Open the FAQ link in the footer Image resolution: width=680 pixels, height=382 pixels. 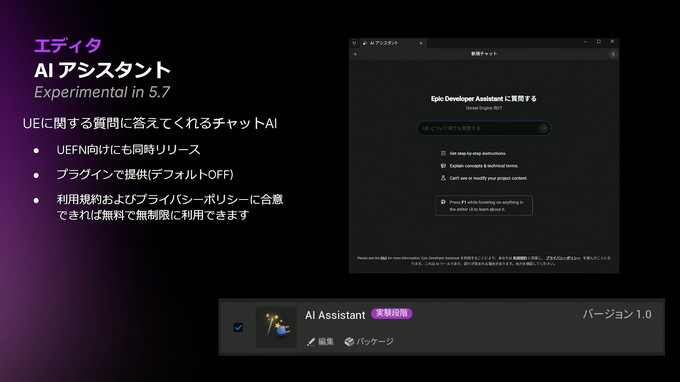pyautogui.click(x=383, y=258)
